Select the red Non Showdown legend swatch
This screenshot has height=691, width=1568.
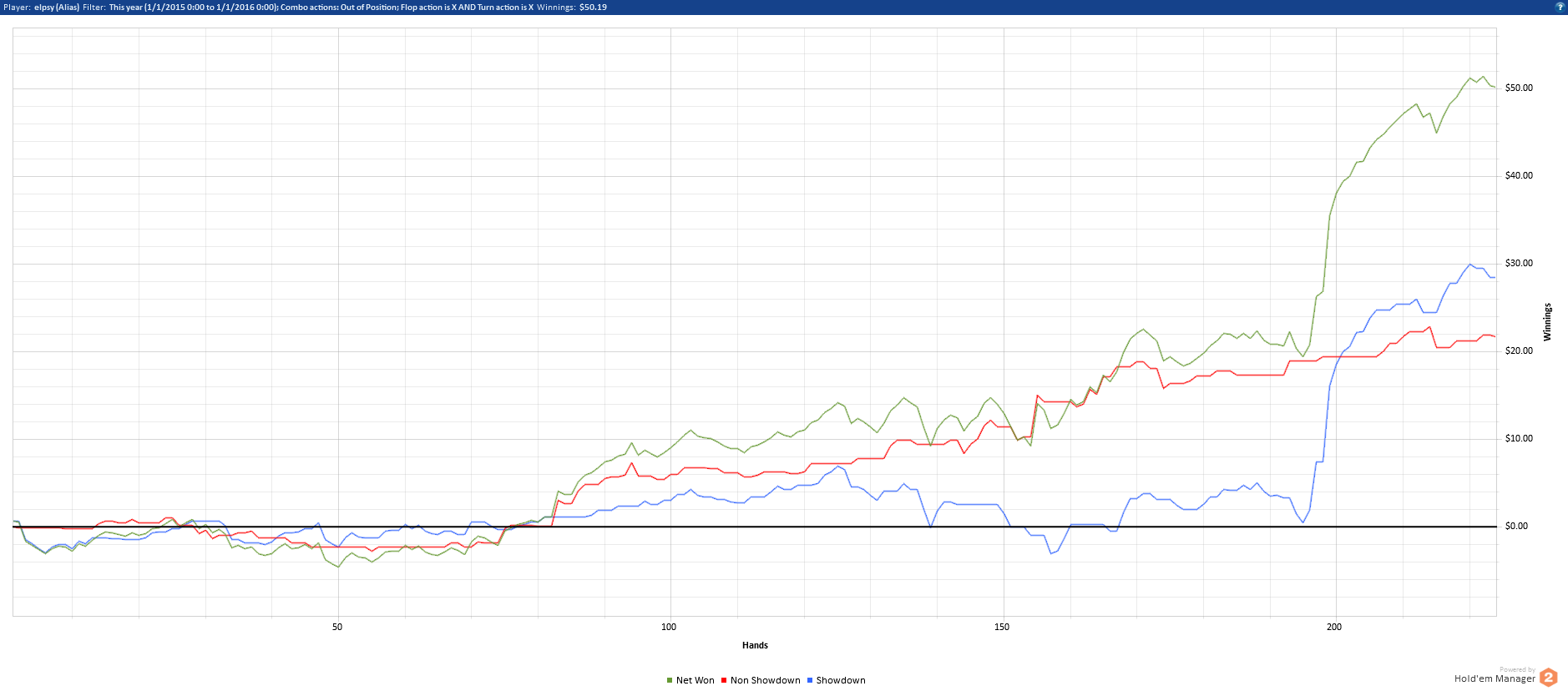[724, 680]
